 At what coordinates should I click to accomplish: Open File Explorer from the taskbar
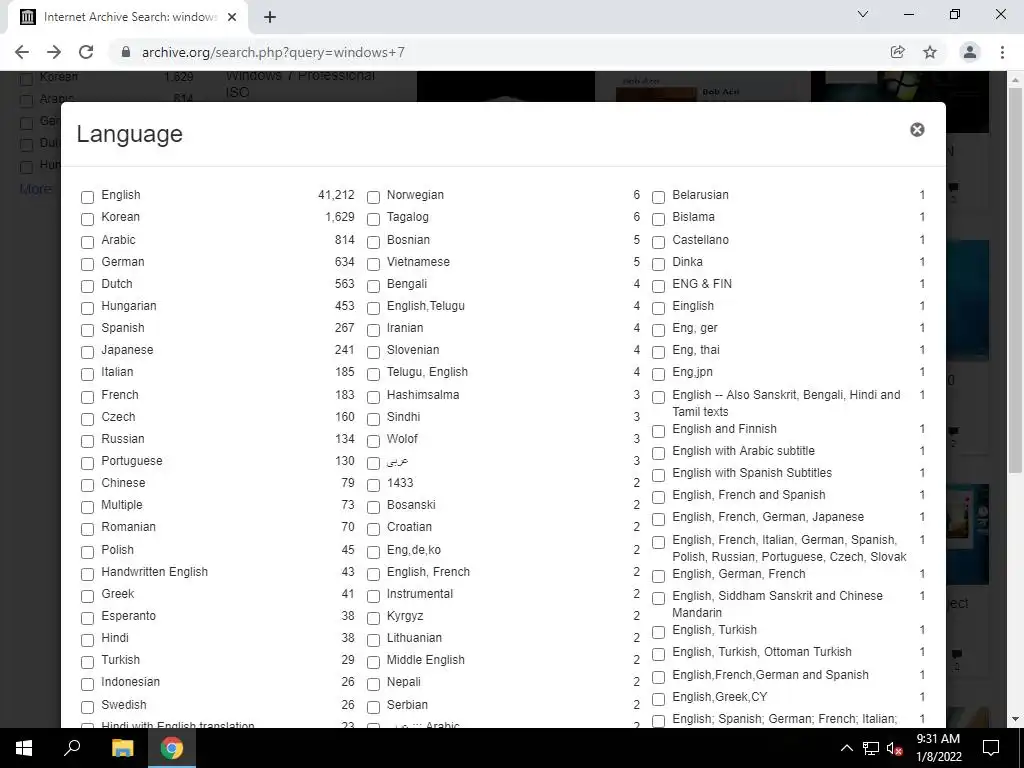click(x=122, y=748)
